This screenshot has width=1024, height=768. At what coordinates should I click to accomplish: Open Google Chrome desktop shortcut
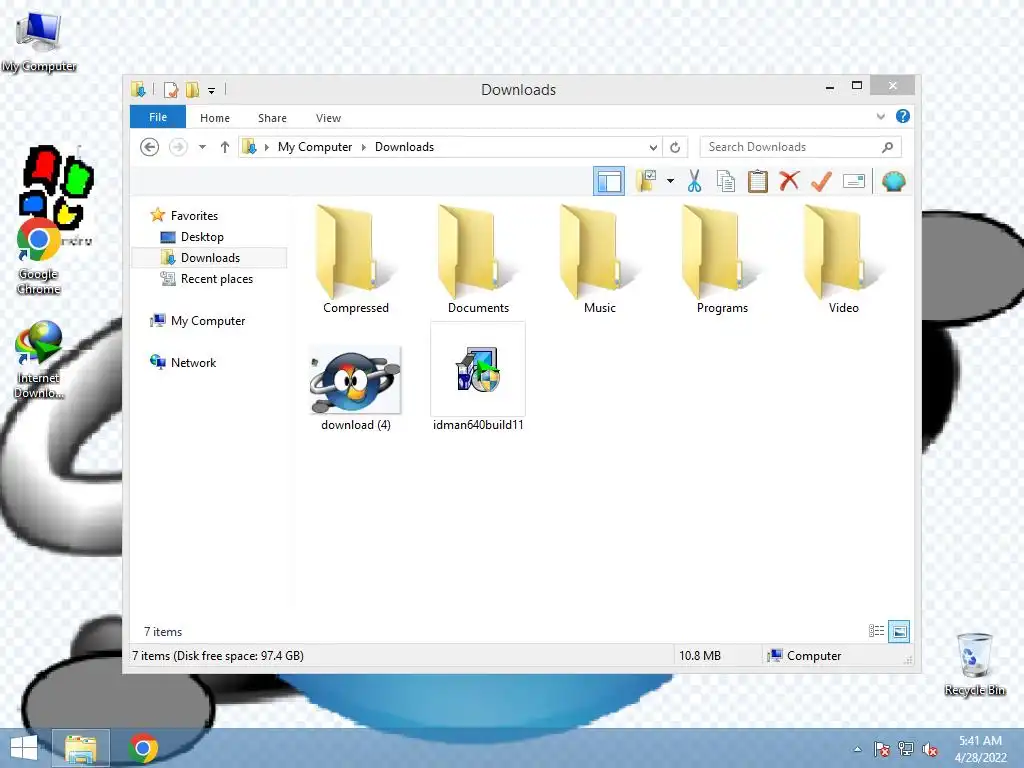pos(39,257)
